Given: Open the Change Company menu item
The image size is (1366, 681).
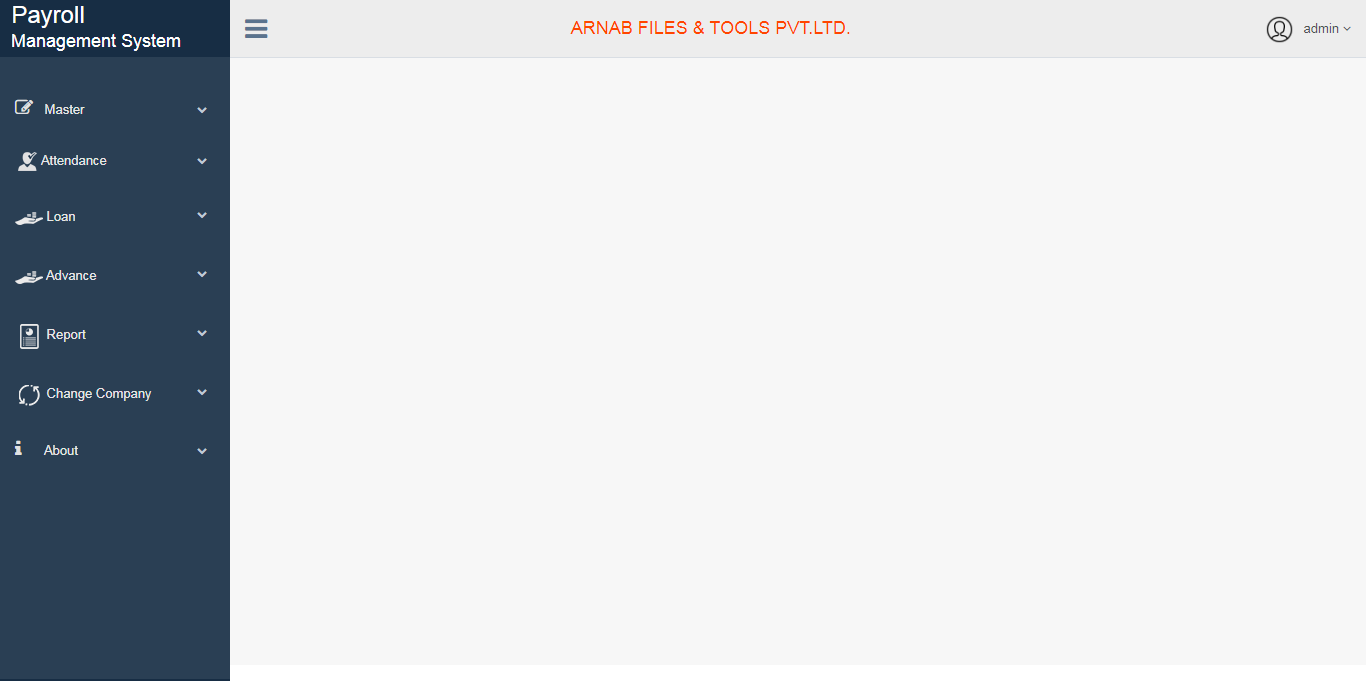Looking at the screenshot, I should pyautogui.click(x=115, y=394).
